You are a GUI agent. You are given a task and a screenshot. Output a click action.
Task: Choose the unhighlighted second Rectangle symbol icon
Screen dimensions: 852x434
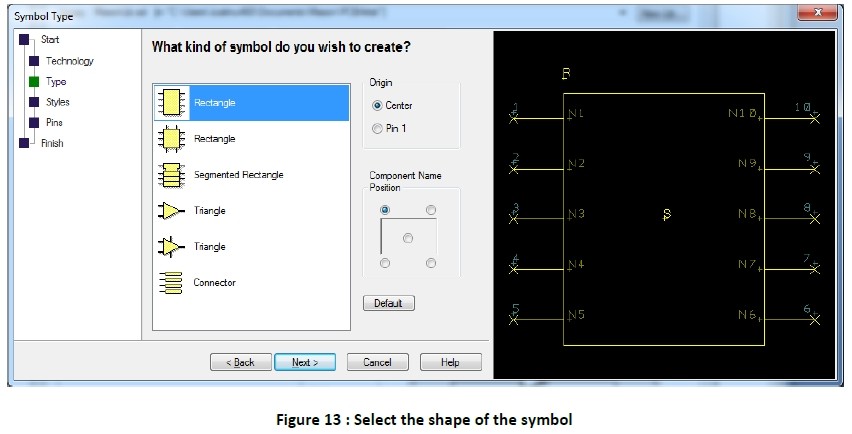pyautogui.click(x=172, y=139)
